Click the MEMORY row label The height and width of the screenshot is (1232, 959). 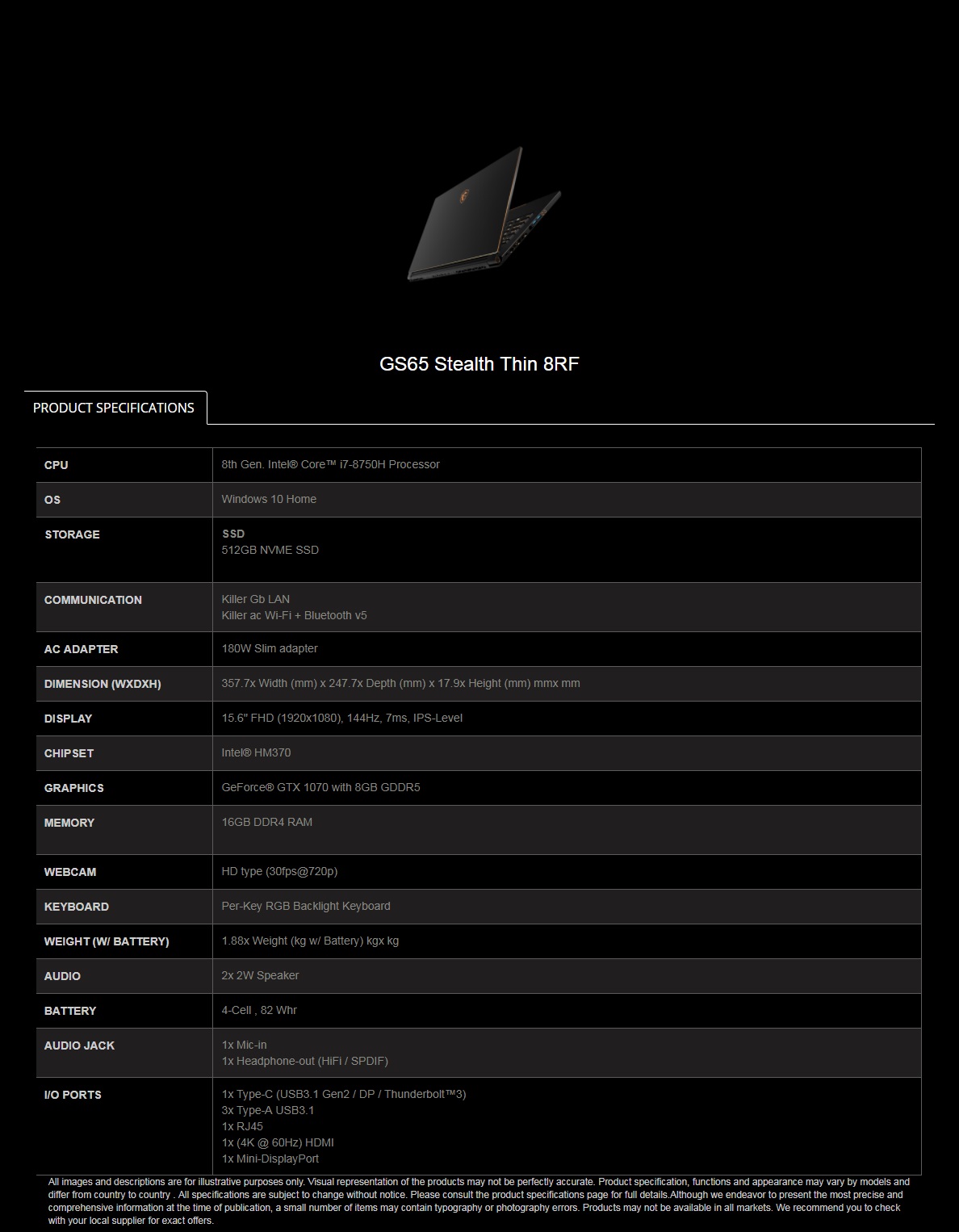tap(69, 823)
